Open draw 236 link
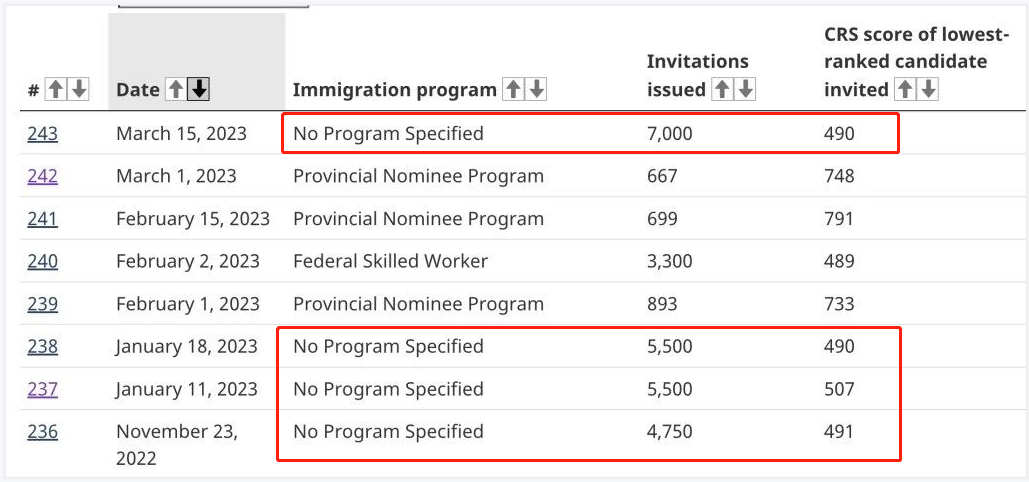The image size is (1029, 482). [43, 431]
